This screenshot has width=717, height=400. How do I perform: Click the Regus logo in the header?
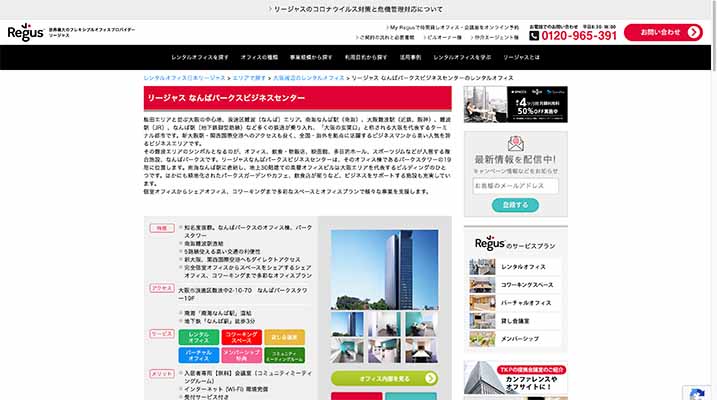coord(26,32)
